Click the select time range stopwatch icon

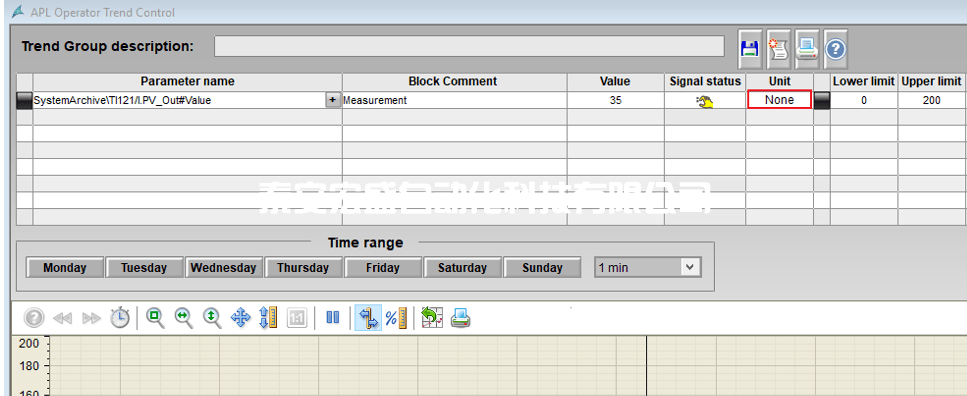(x=120, y=318)
